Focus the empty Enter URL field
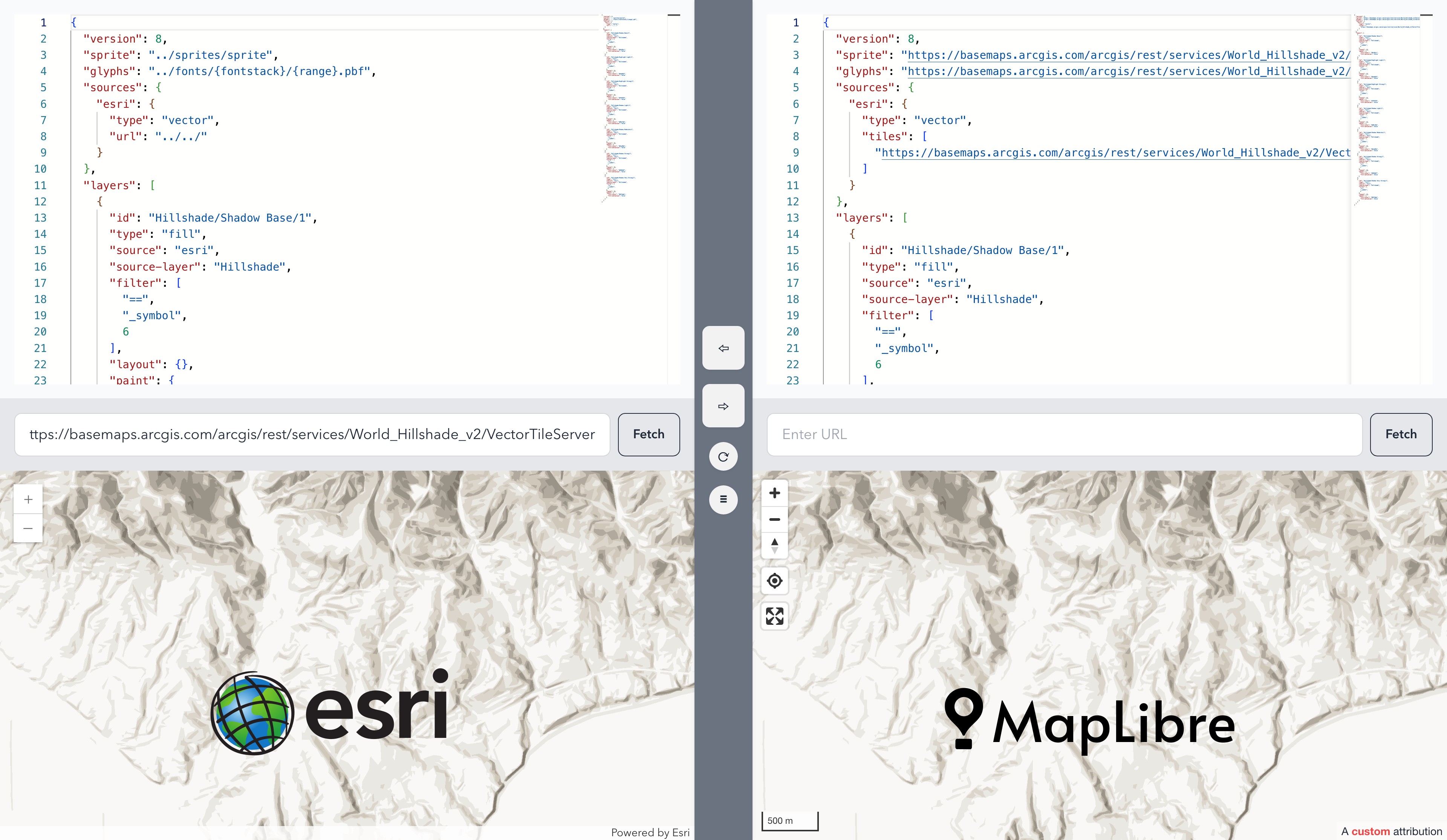This screenshot has width=1447, height=840. pyautogui.click(x=1064, y=435)
